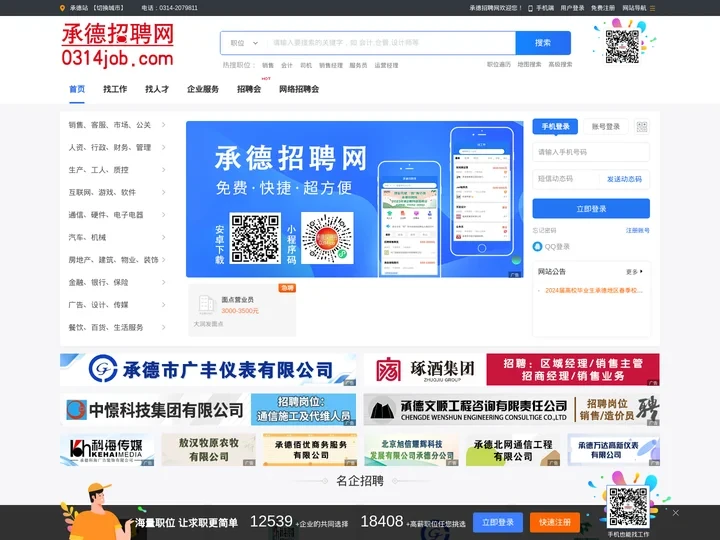Focus the keyword search input field
The image size is (720, 540).
pos(391,43)
